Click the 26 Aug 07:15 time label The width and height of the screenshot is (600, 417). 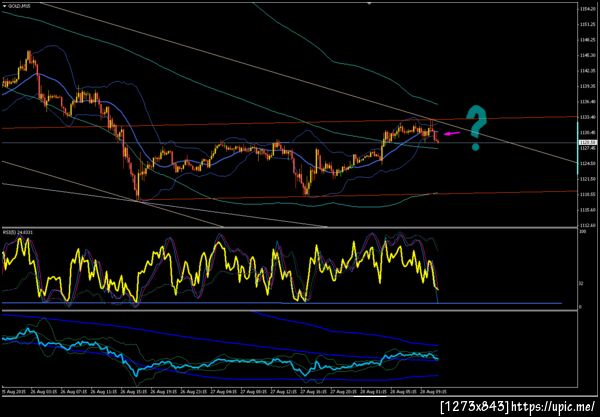74,392
